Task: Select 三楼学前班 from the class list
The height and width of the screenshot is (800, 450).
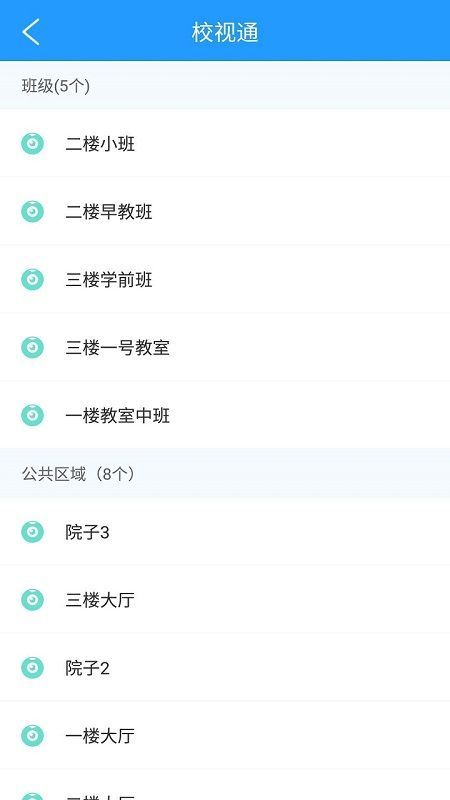Action: click(x=225, y=279)
